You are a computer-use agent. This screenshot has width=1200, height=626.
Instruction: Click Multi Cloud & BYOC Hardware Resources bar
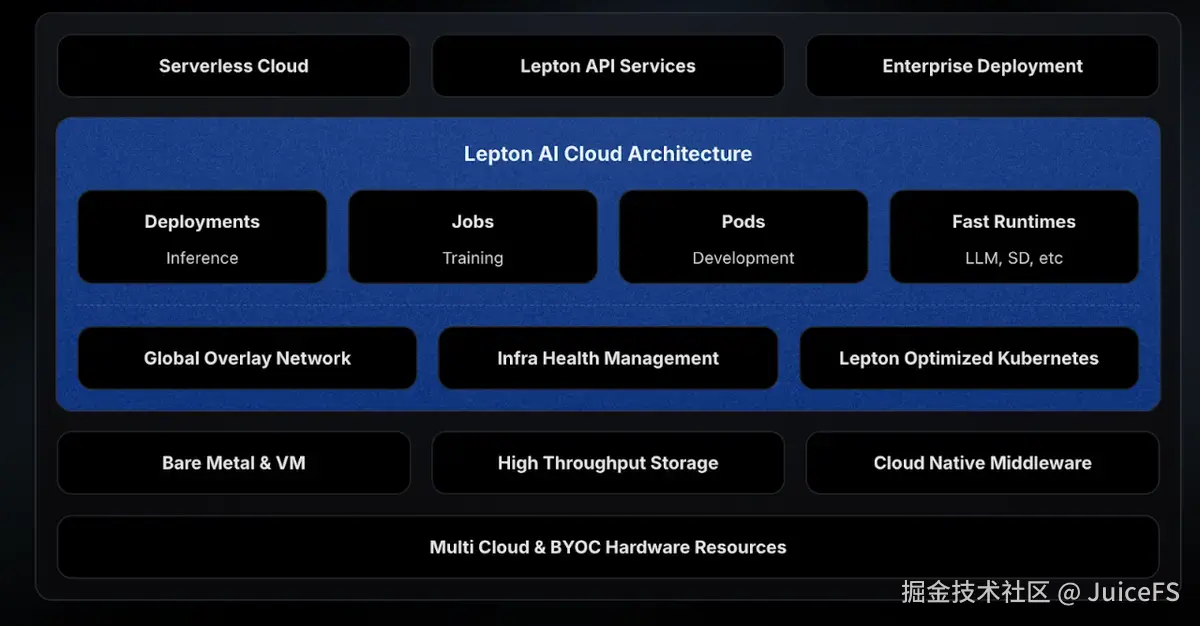(x=608, y=547)
